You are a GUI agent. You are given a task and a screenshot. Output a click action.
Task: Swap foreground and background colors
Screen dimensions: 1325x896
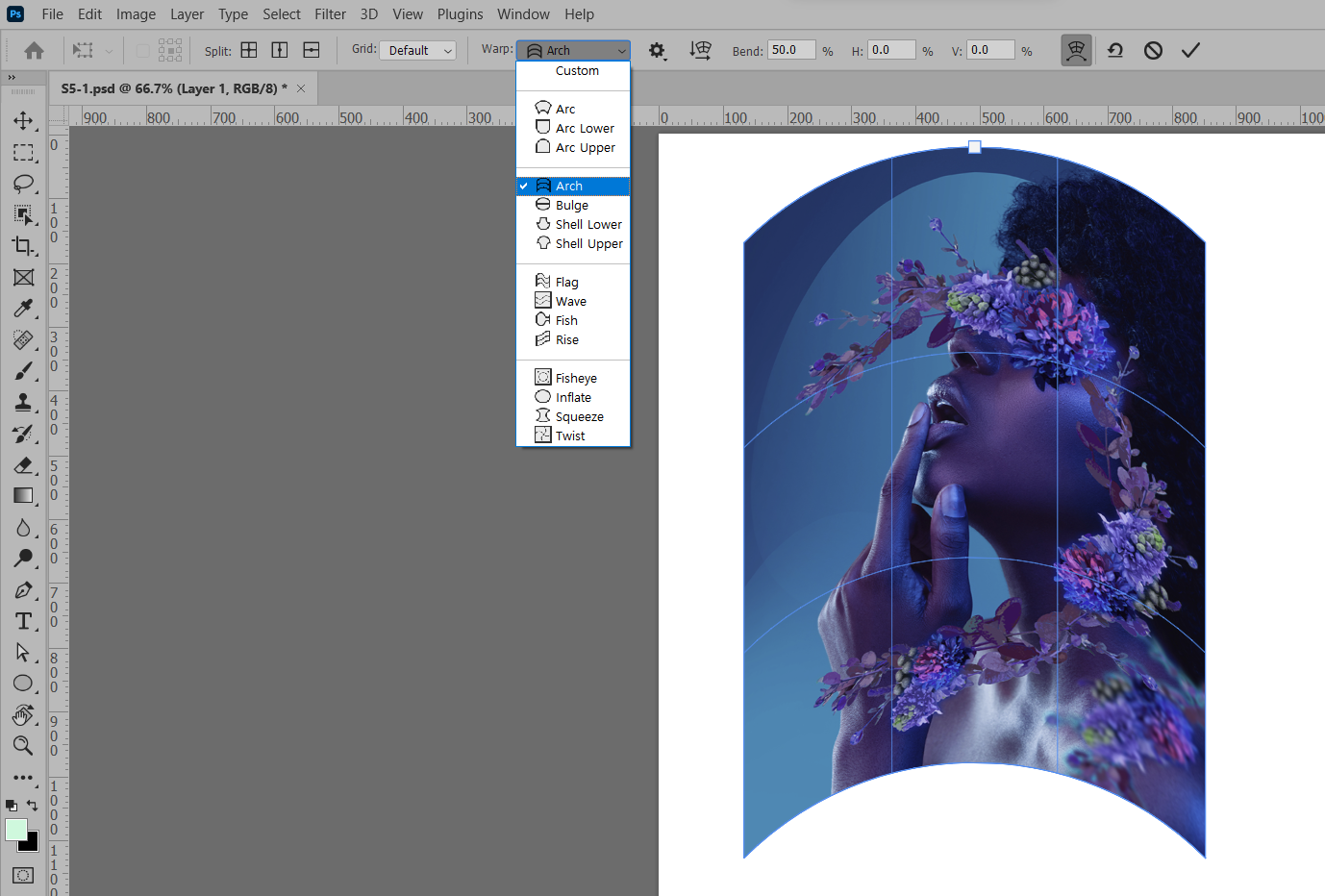click(33, 806)
